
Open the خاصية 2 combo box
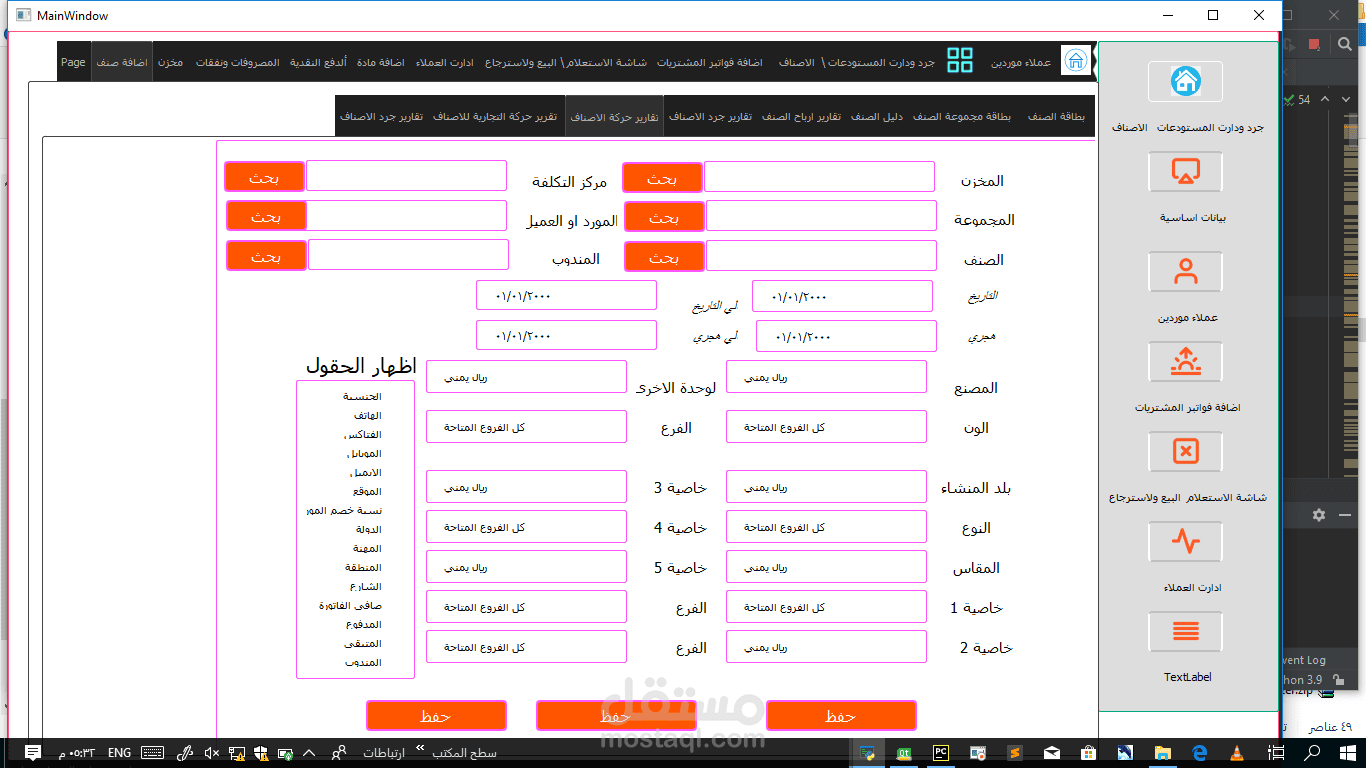pyautogui.click(x=826, y=647)
